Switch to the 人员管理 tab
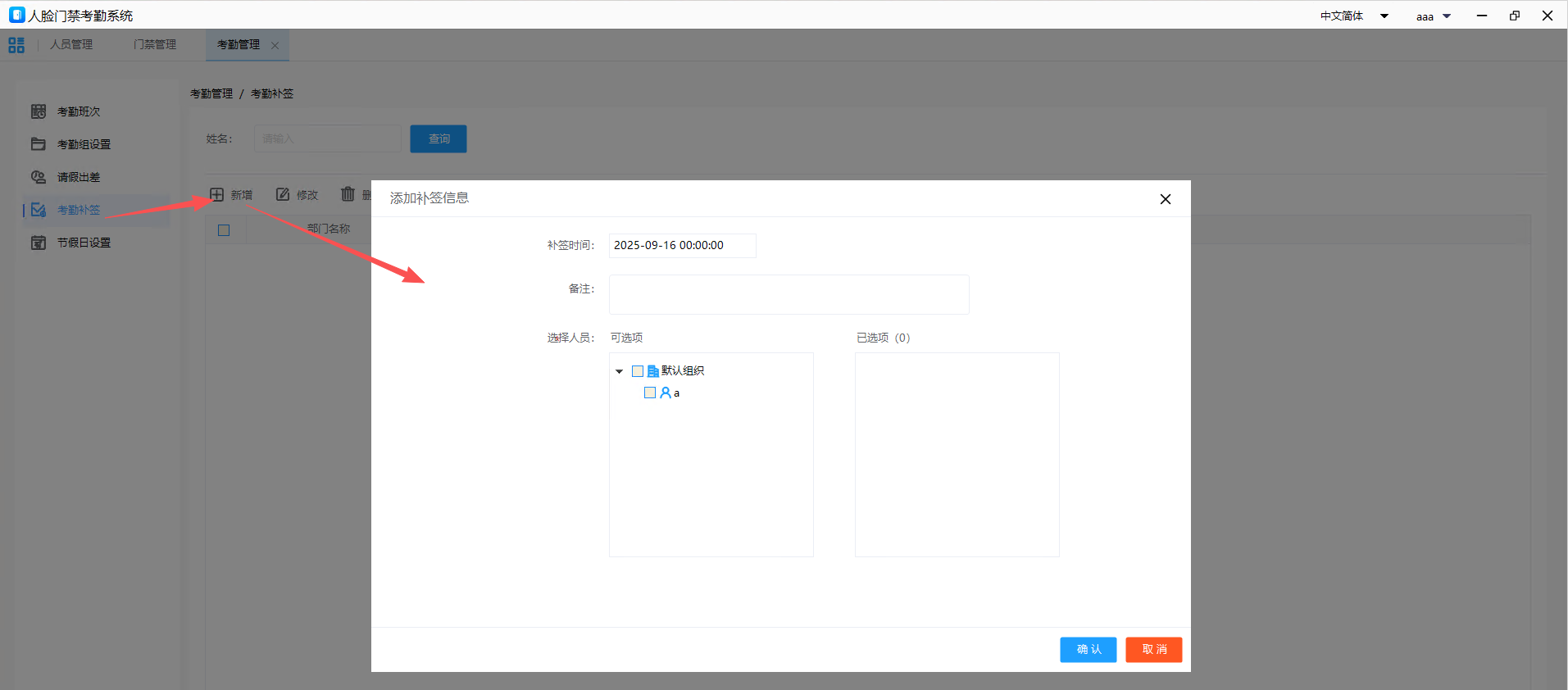This screenshot has height=690, width=1568. coord(71,45)
